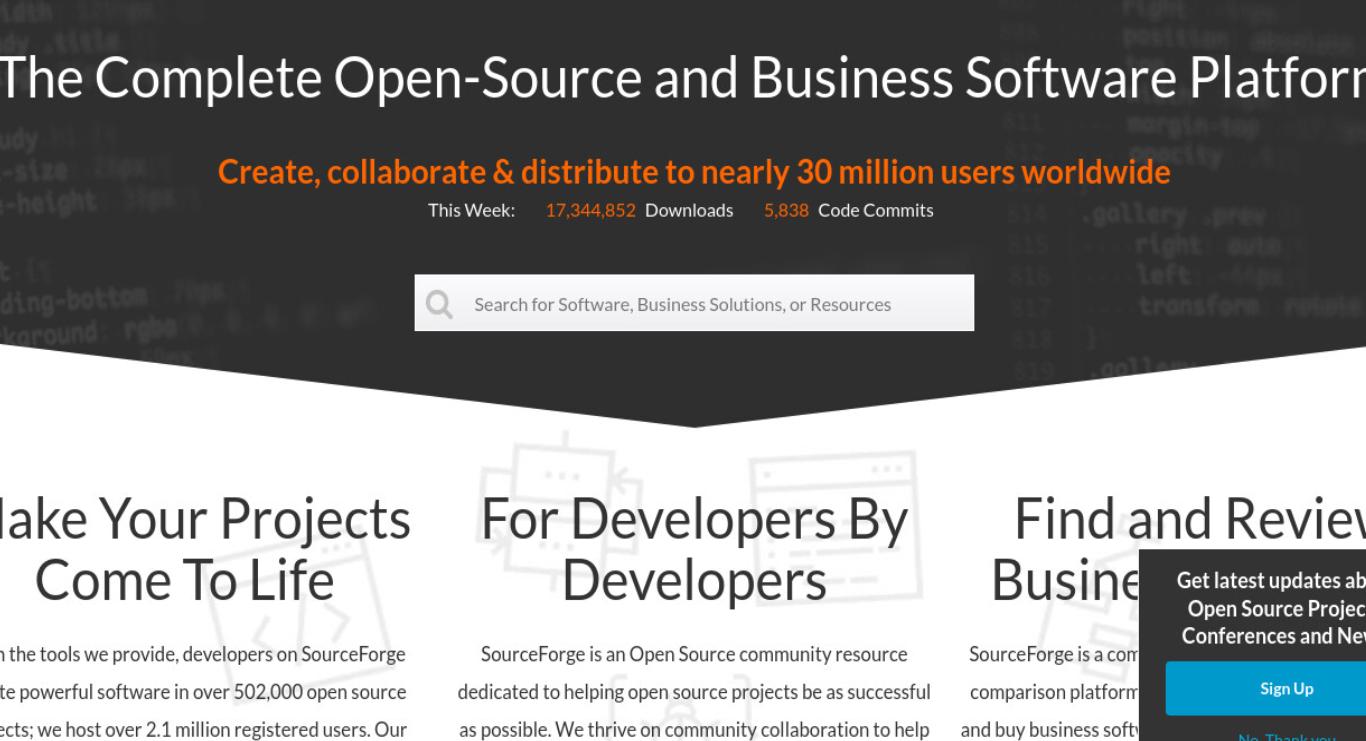This screenshot has height=741, width=1366.
Task: Click the 502,000 open source projects paragraph
Action: (x=203, y=692)
